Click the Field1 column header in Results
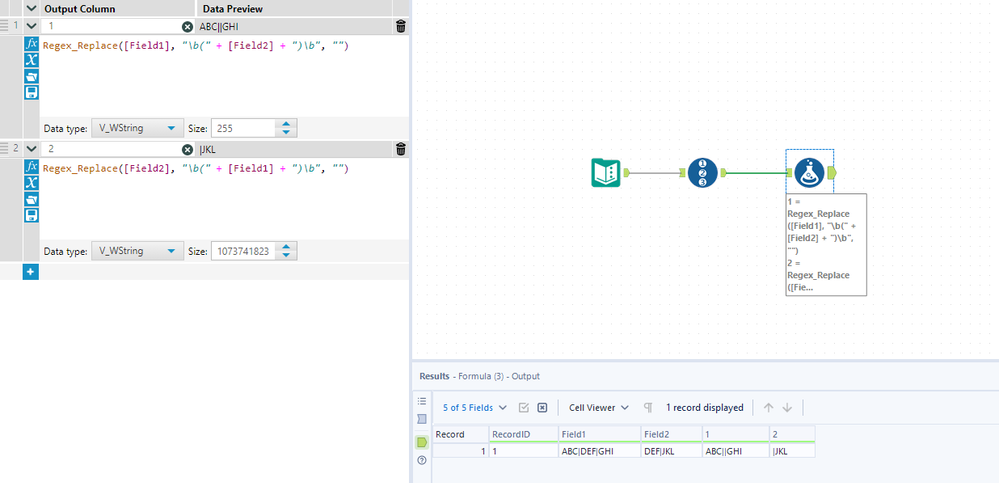The width and height of the screenshot is (999, 483). (x=600, y=434)
